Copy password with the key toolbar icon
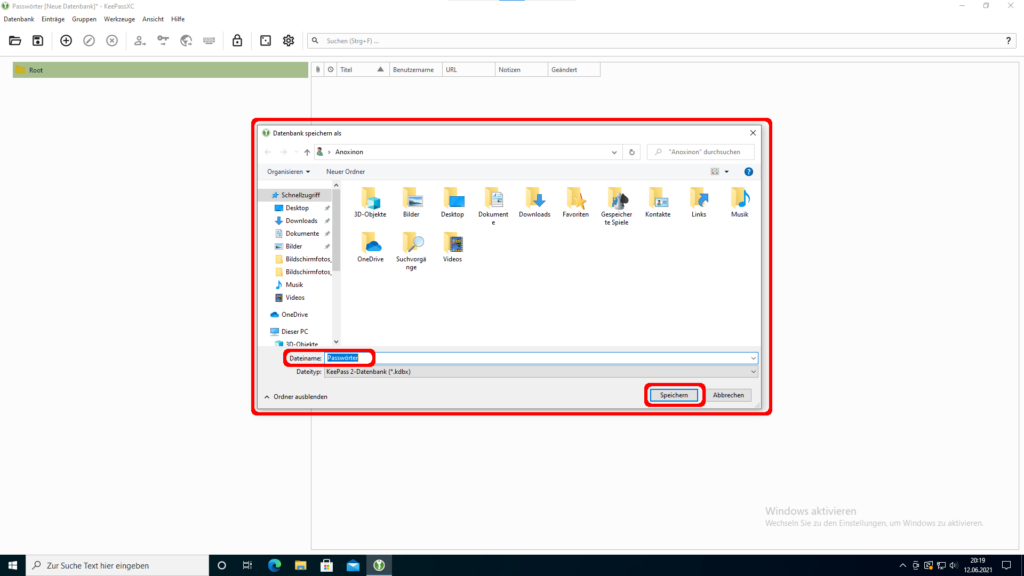 pyautogui.click(x=163, y=40)
